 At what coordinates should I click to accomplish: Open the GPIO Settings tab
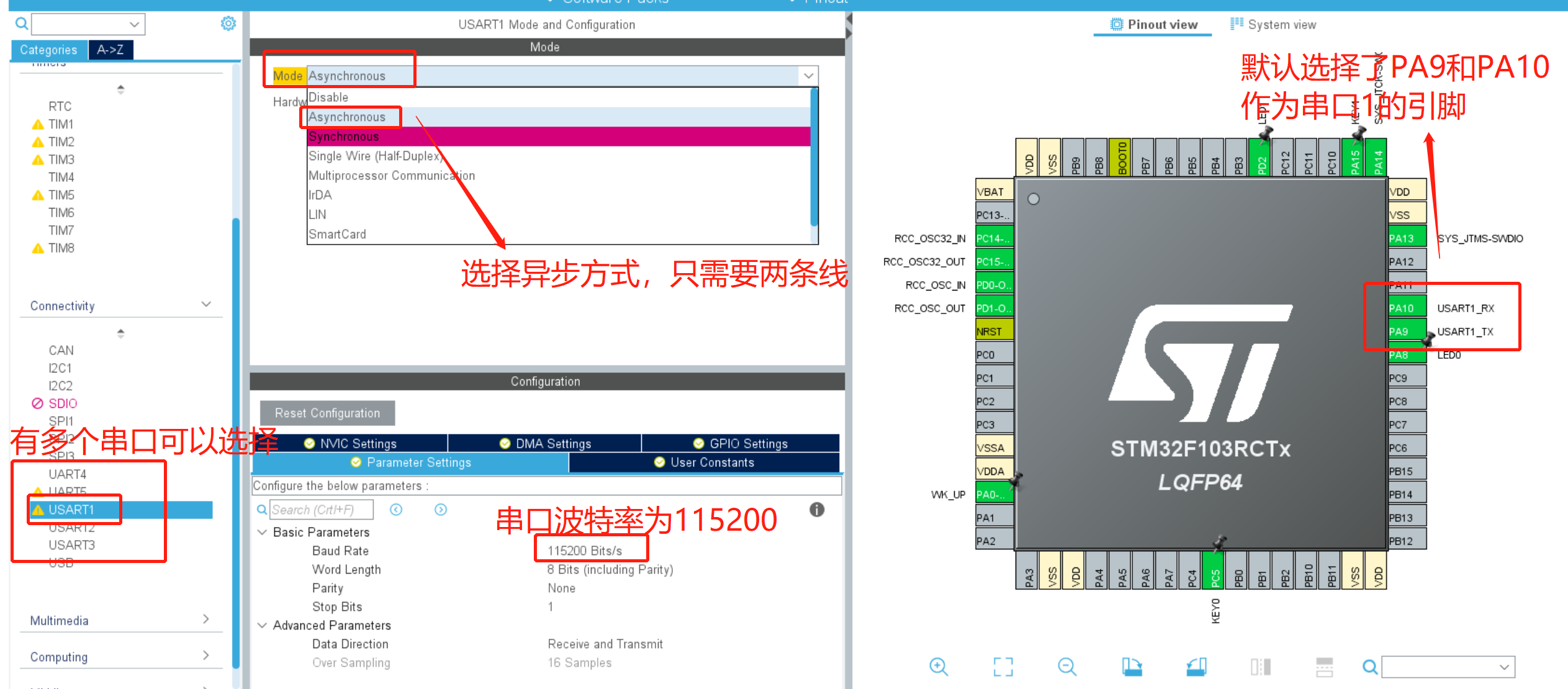[741, 443]
